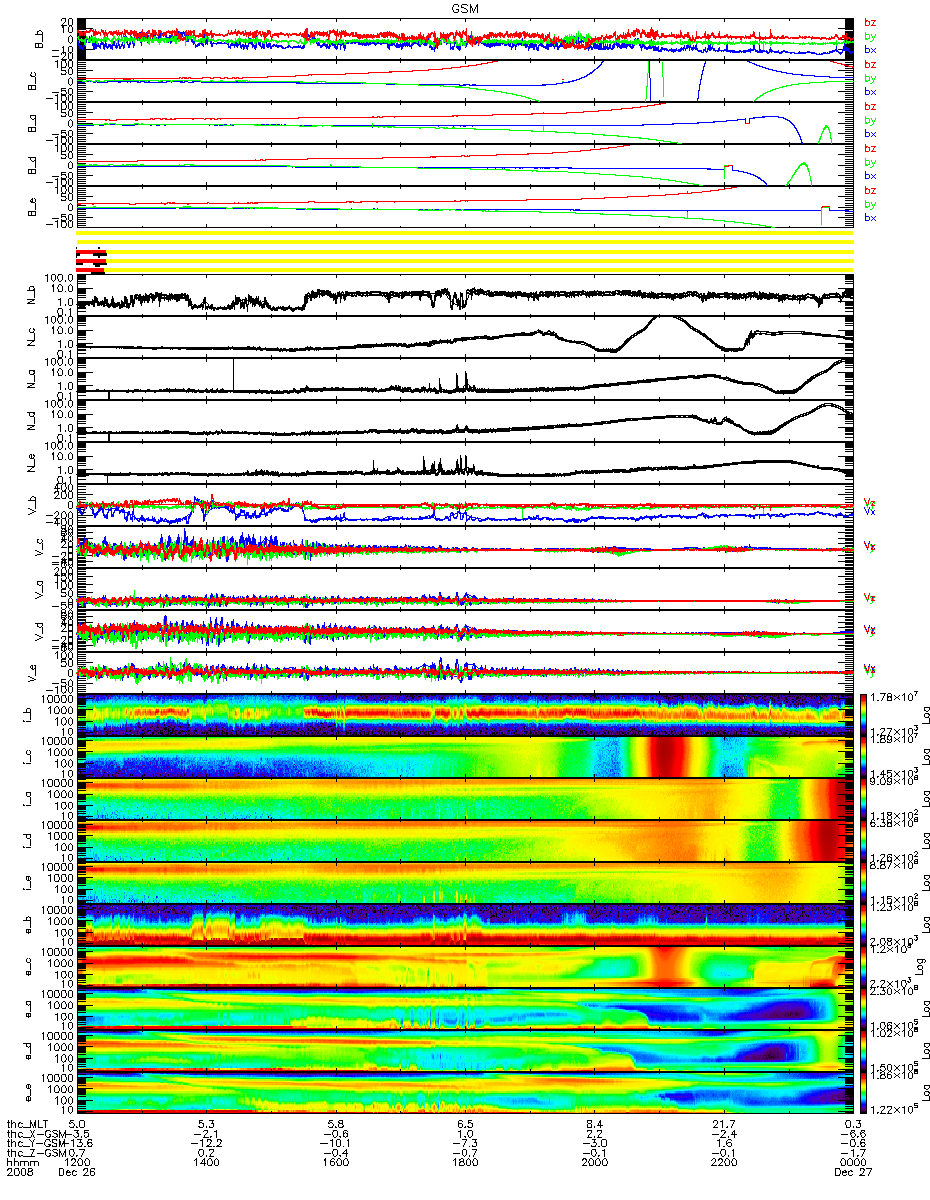Click the vertical spike in N_a panel
This screenshot has width=930, height=1200.
tap(233, 374)
